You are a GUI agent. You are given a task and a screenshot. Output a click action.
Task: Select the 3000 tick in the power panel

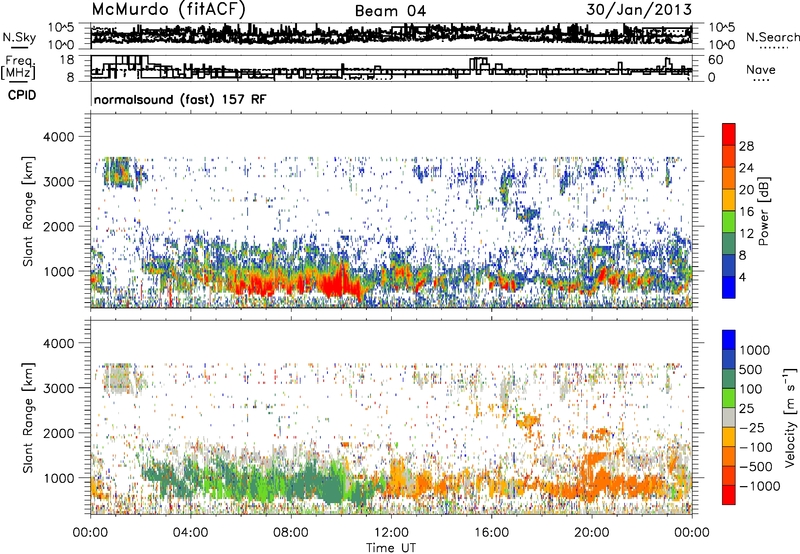[x=61, y=182]
